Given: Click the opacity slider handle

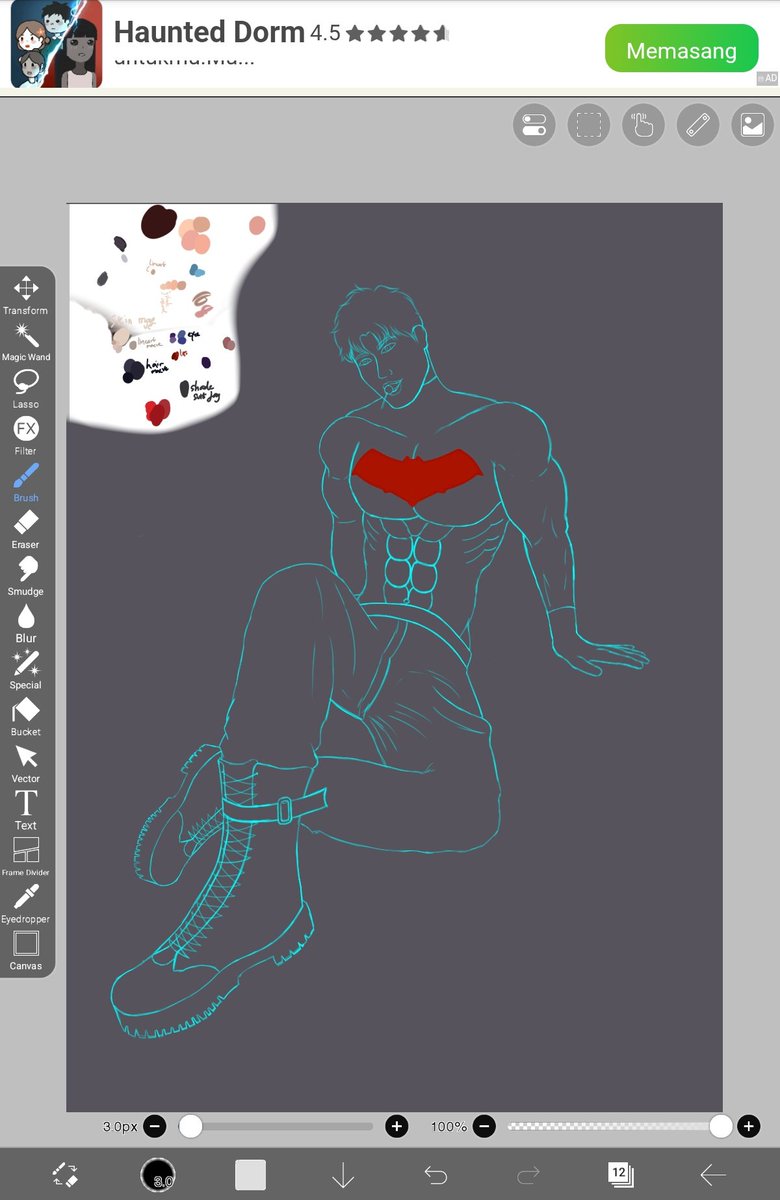Looking at the screenshot, I should click(720, 1127).
